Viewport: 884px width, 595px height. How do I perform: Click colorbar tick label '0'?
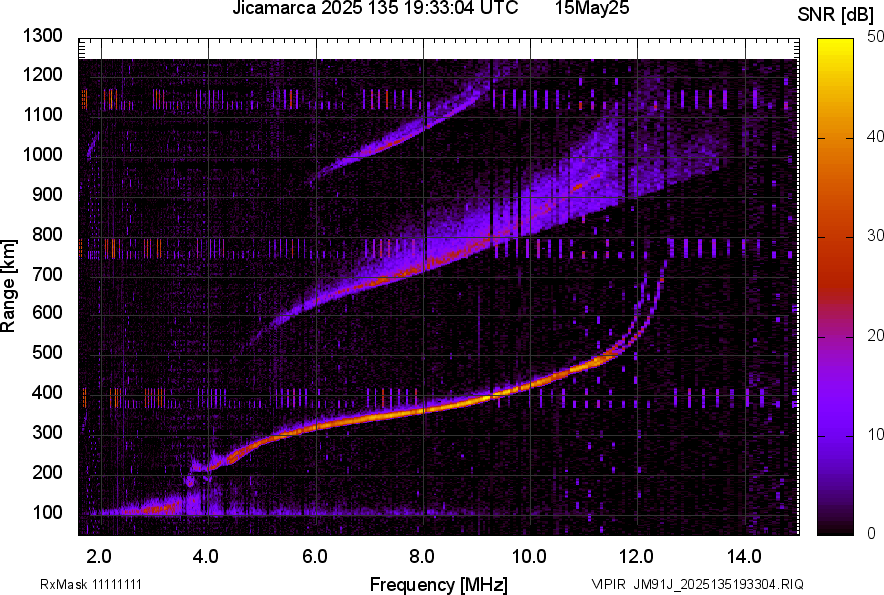(x=872, y=533)
